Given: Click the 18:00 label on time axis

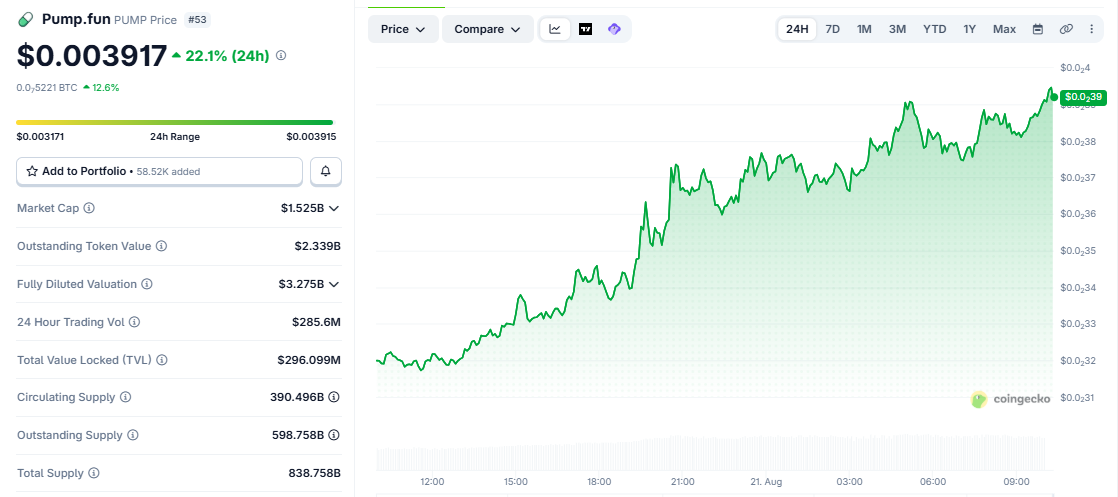Looking at the screenshot, I should tap(599, 482).
